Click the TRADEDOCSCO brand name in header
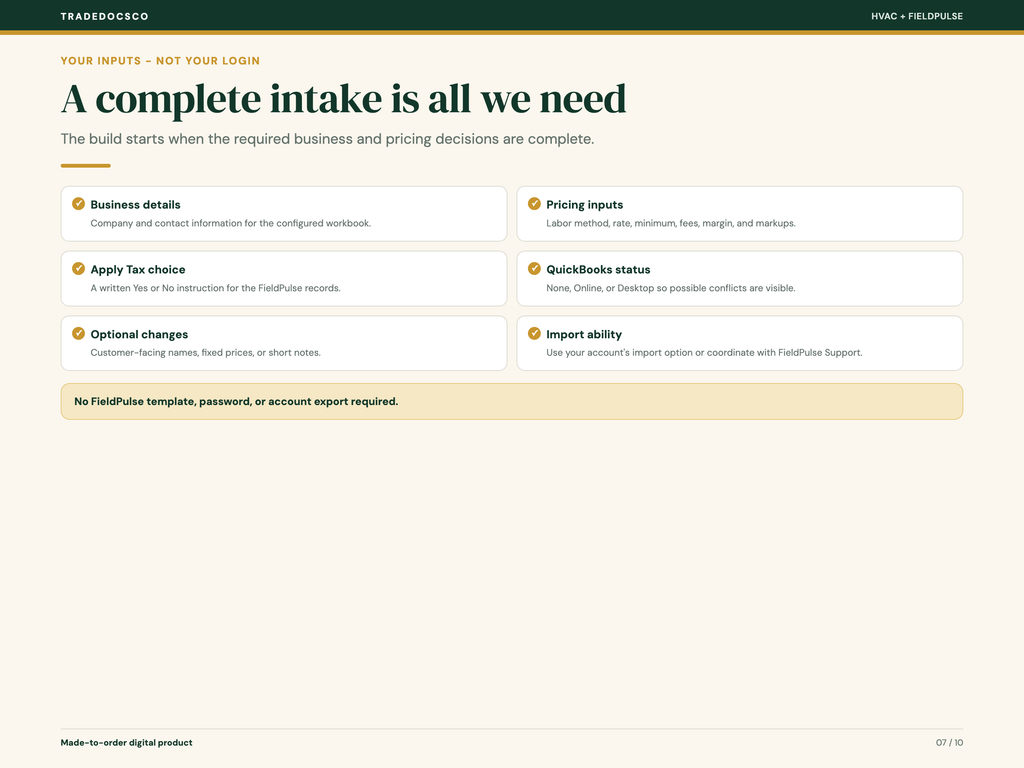The image size is (1024, 768). (104, 16)
